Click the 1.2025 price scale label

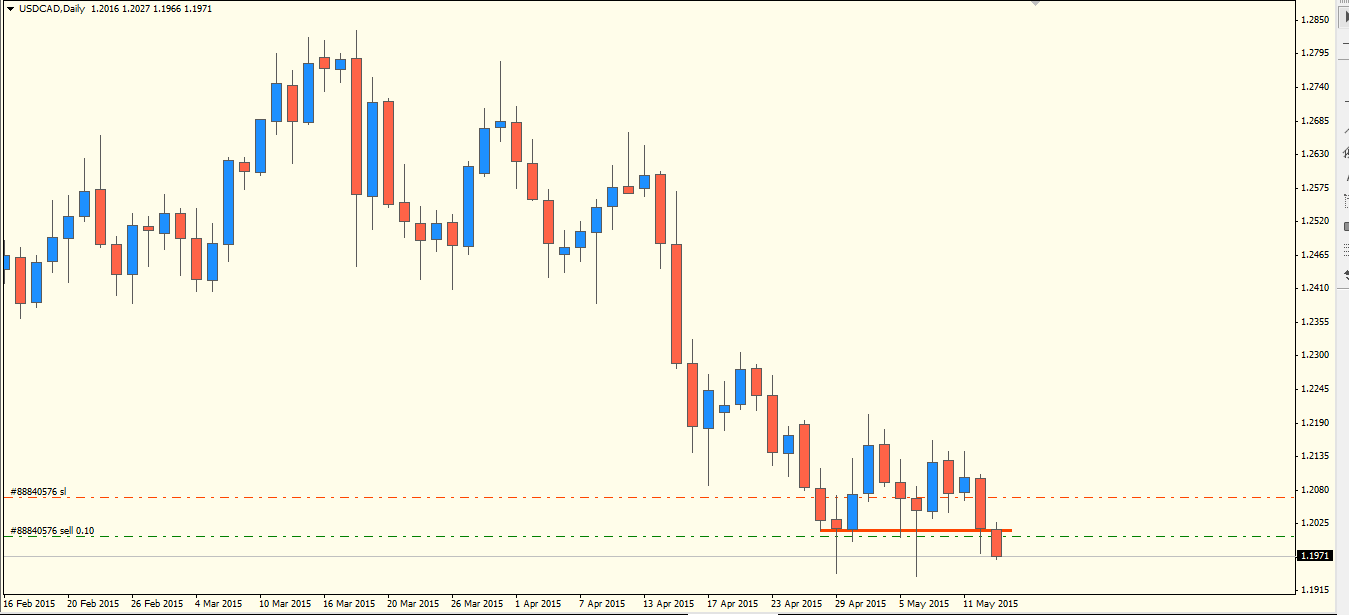point(1316,523)
